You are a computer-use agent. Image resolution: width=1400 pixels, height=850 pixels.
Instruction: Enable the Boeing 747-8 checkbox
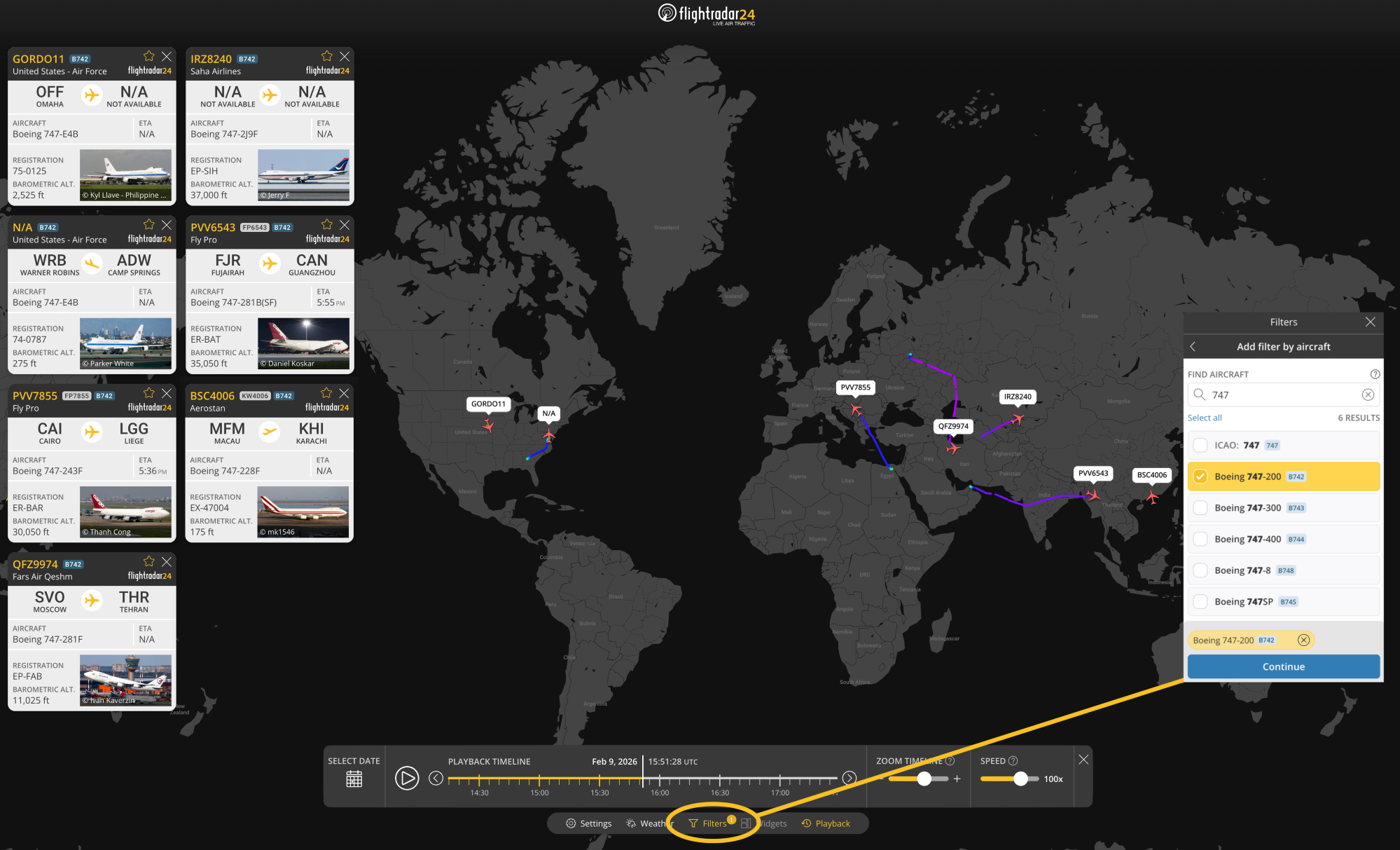1200,570
